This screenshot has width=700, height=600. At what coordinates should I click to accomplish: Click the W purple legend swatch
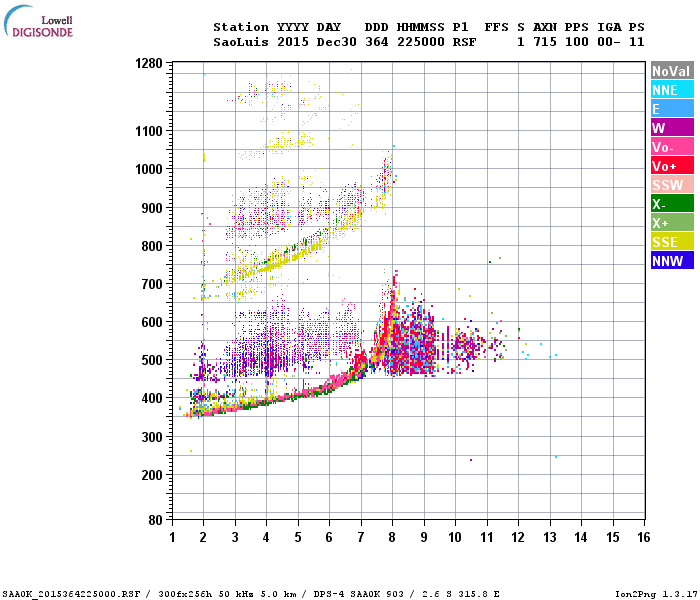(672, 128)
